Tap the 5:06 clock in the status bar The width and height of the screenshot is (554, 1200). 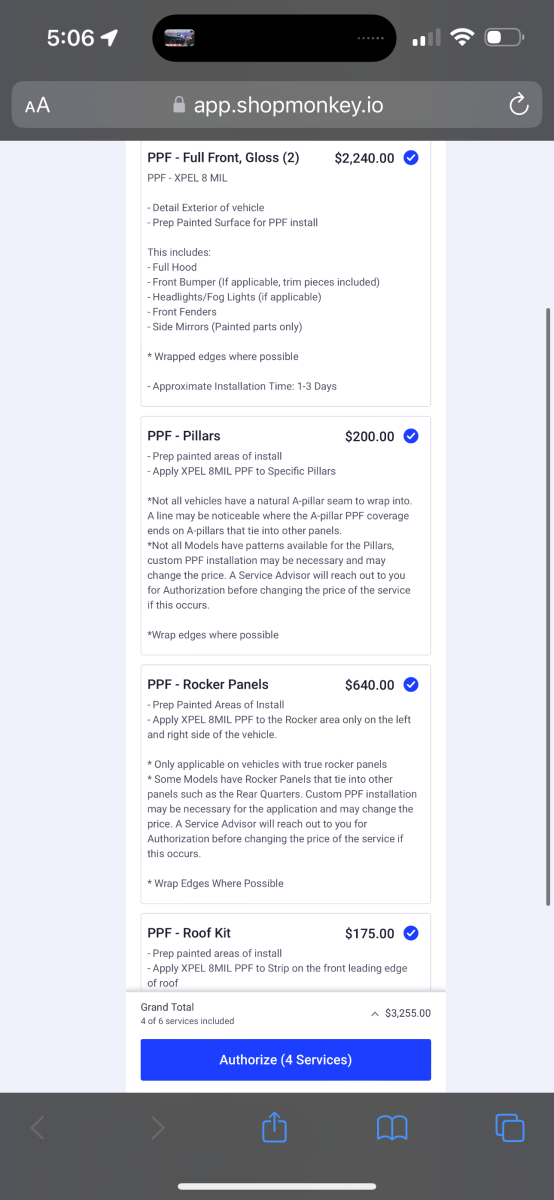[70, 39]
